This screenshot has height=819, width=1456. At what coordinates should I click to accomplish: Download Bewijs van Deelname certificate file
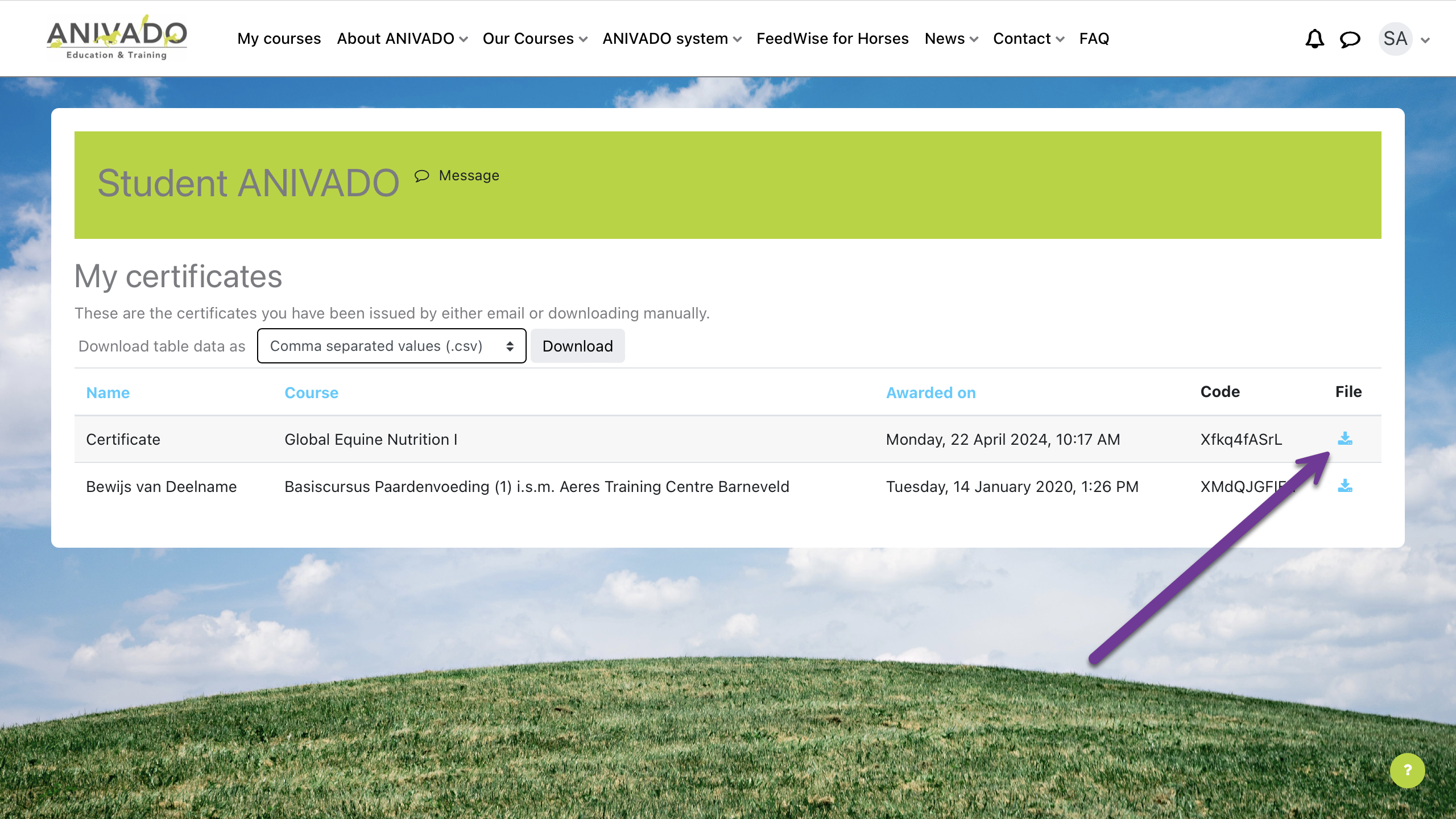1345,486
